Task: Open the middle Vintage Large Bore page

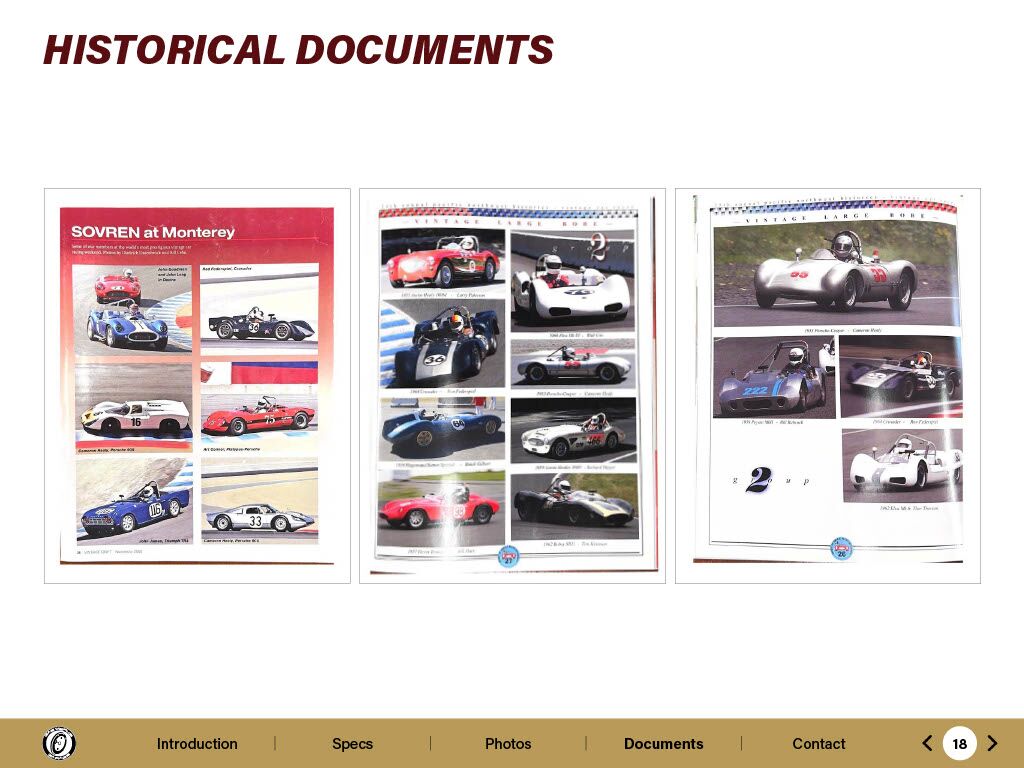Action: point(512,385)
